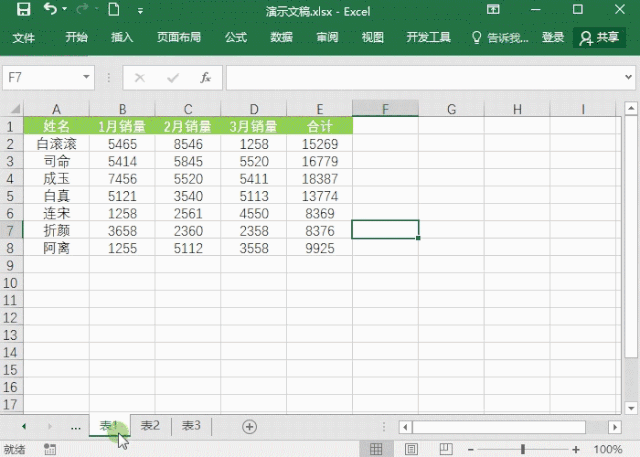Open the Undo history dropdown arrow
Image resolution: width=640 pixels, height=457 pixels.
coord(64,9)
